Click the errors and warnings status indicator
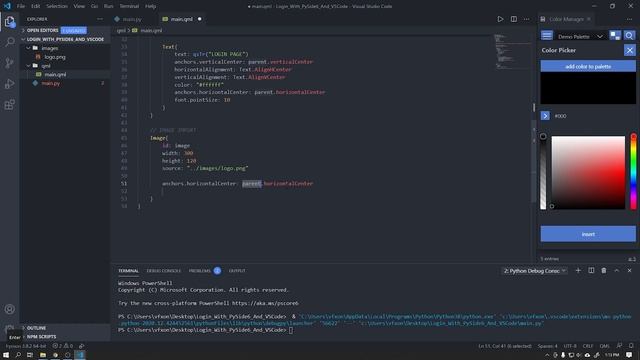Image resolution: width=640 pixels, height=360 pixels. 62,346
